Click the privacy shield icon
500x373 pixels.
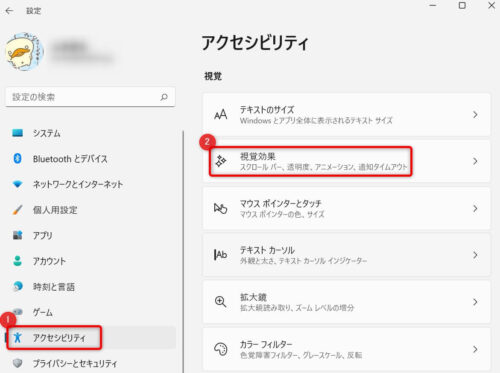(x=17, y=363)
